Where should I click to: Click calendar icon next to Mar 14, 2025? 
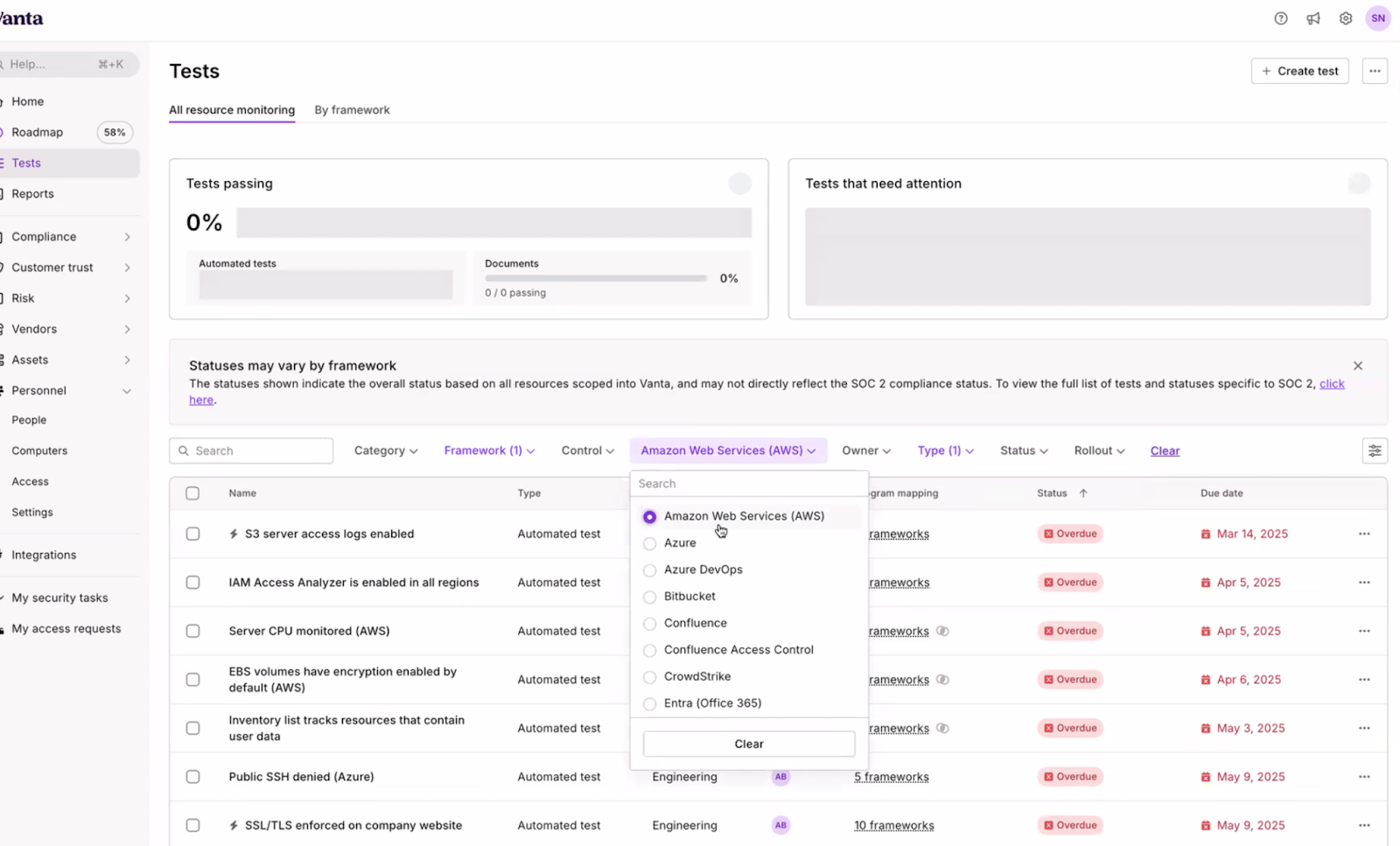(1206, 534)
